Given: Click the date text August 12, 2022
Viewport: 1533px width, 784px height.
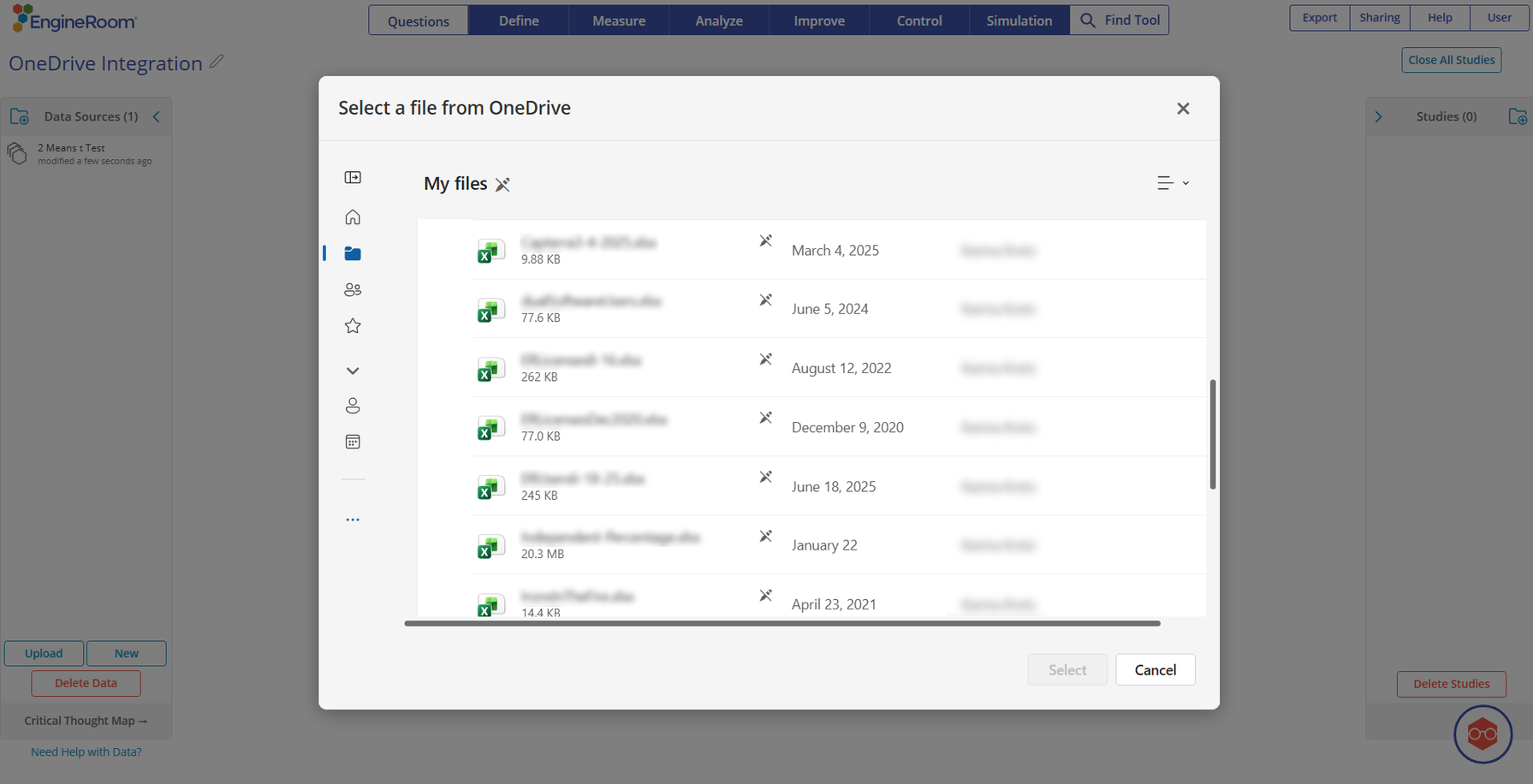Looking at the screenshot, I should pos(841,368).
